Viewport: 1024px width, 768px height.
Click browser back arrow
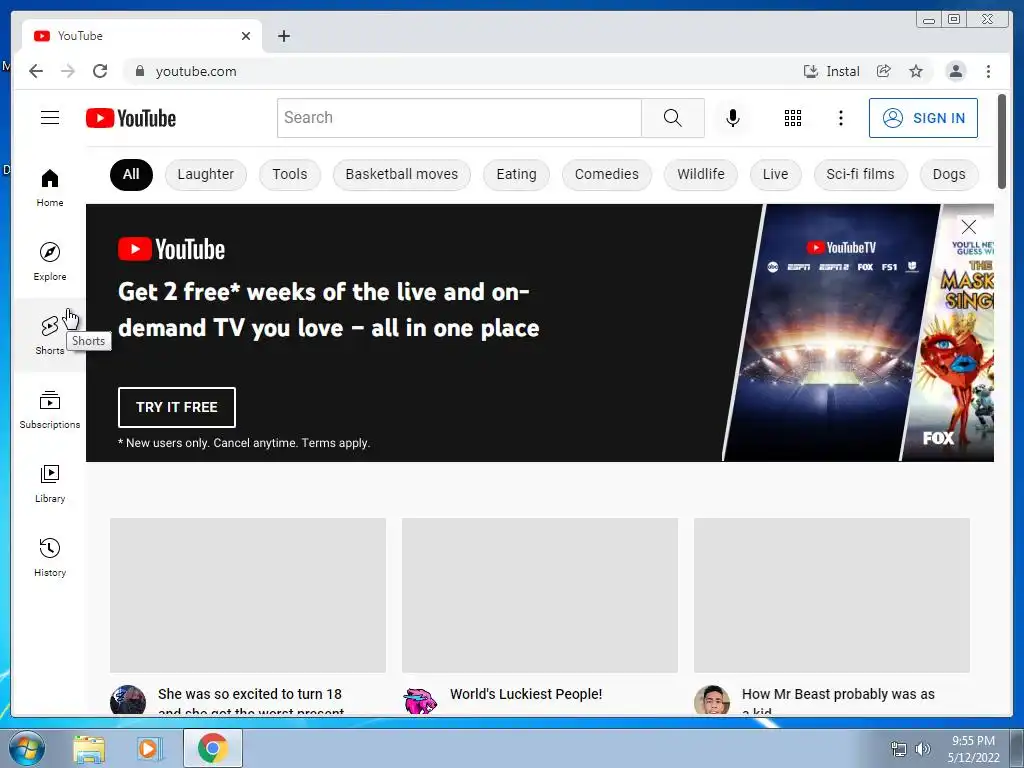pos(36,71)
